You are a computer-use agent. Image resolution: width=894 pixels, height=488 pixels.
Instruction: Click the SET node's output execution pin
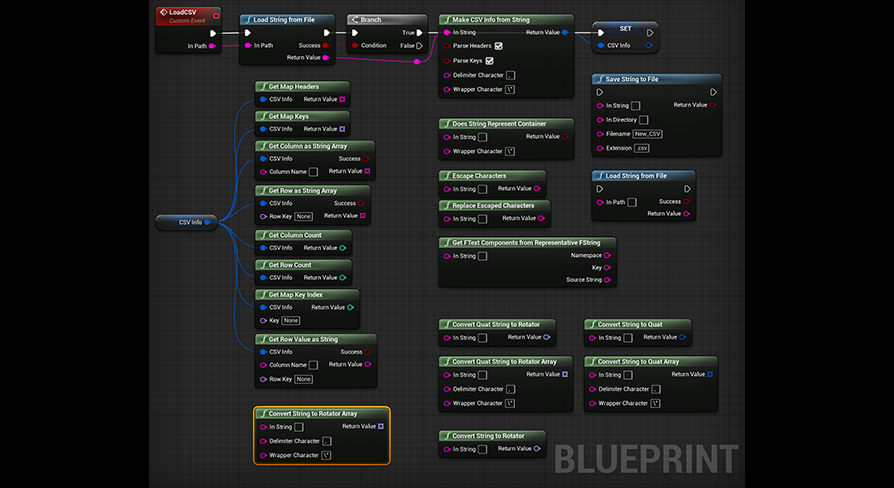tap(650, 32)
